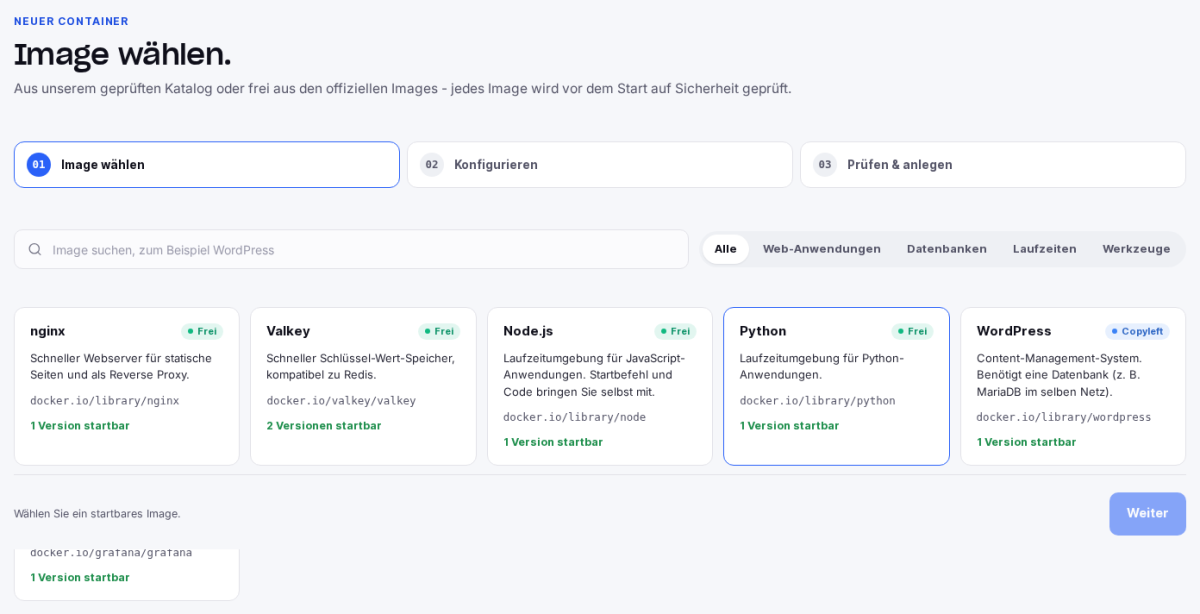Click '1 Version startbar' on grafana card
Screen dimensions: 1200x614
pos(80,577)
